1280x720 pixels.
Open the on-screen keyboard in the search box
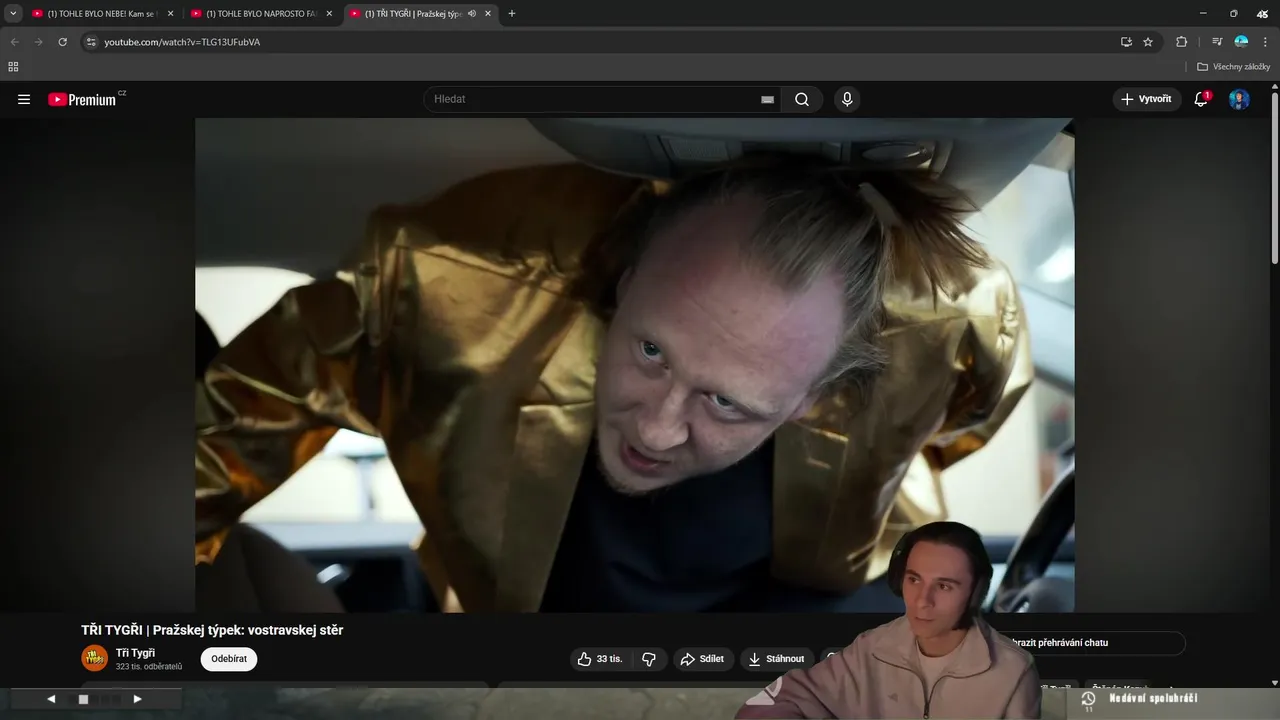coord(767,99)
